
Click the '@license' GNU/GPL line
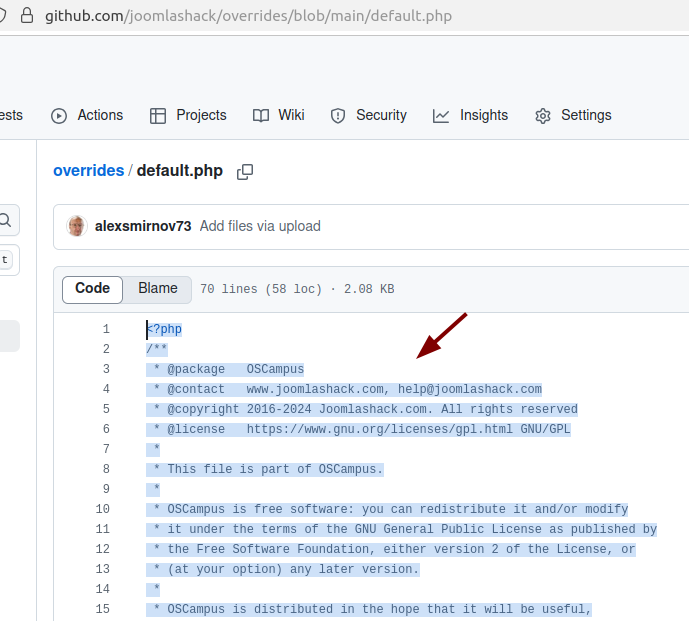[x=359, y=429]
